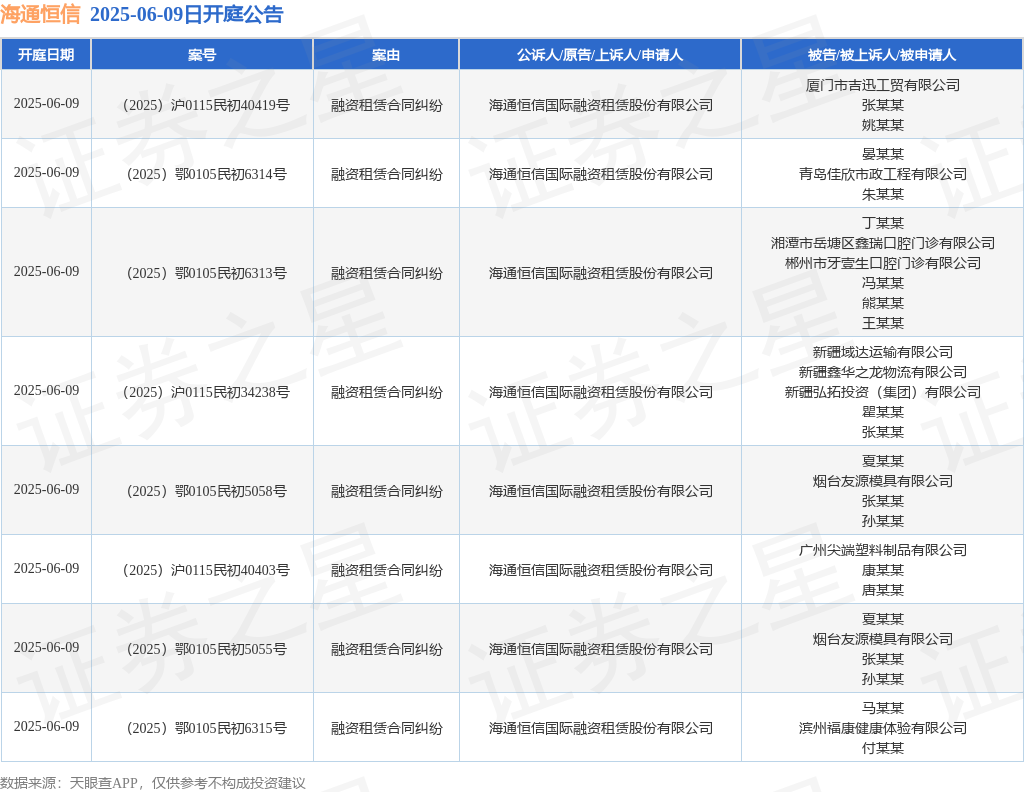Click defendant 冯某某
1024x792 pixels.
click(x=883, y=283)
